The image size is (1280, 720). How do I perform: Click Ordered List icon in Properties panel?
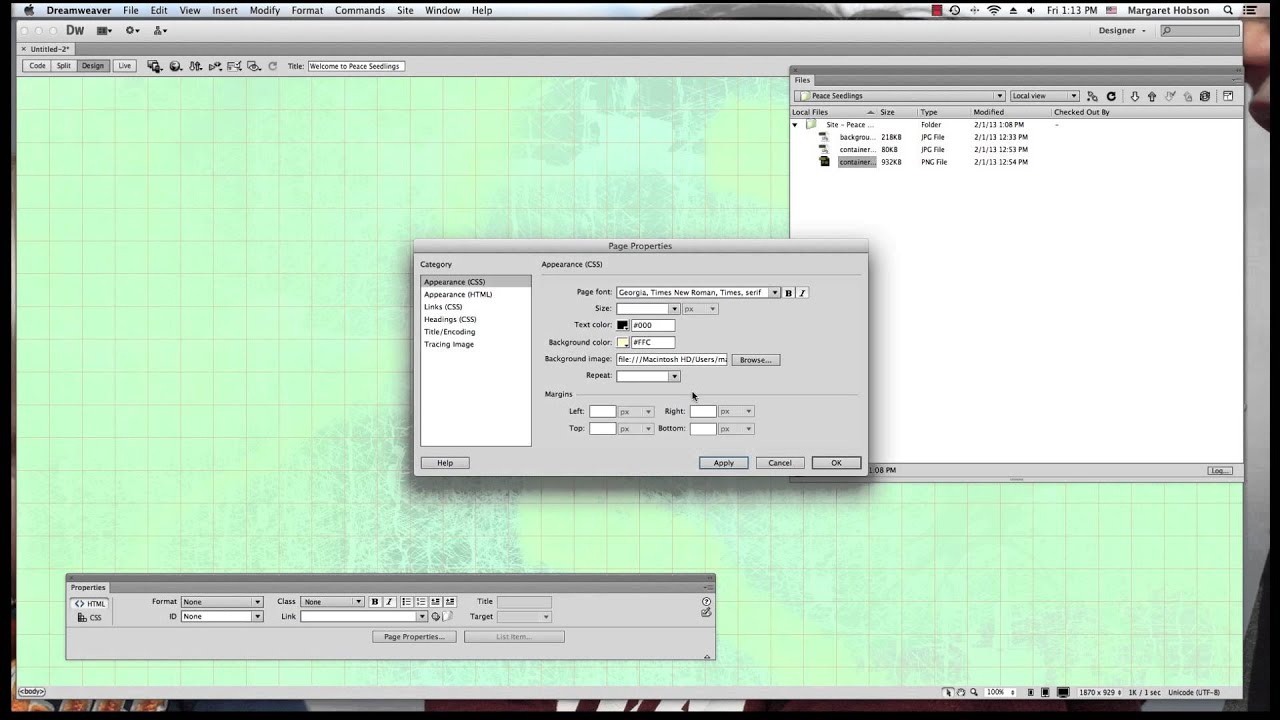[421, 602]
